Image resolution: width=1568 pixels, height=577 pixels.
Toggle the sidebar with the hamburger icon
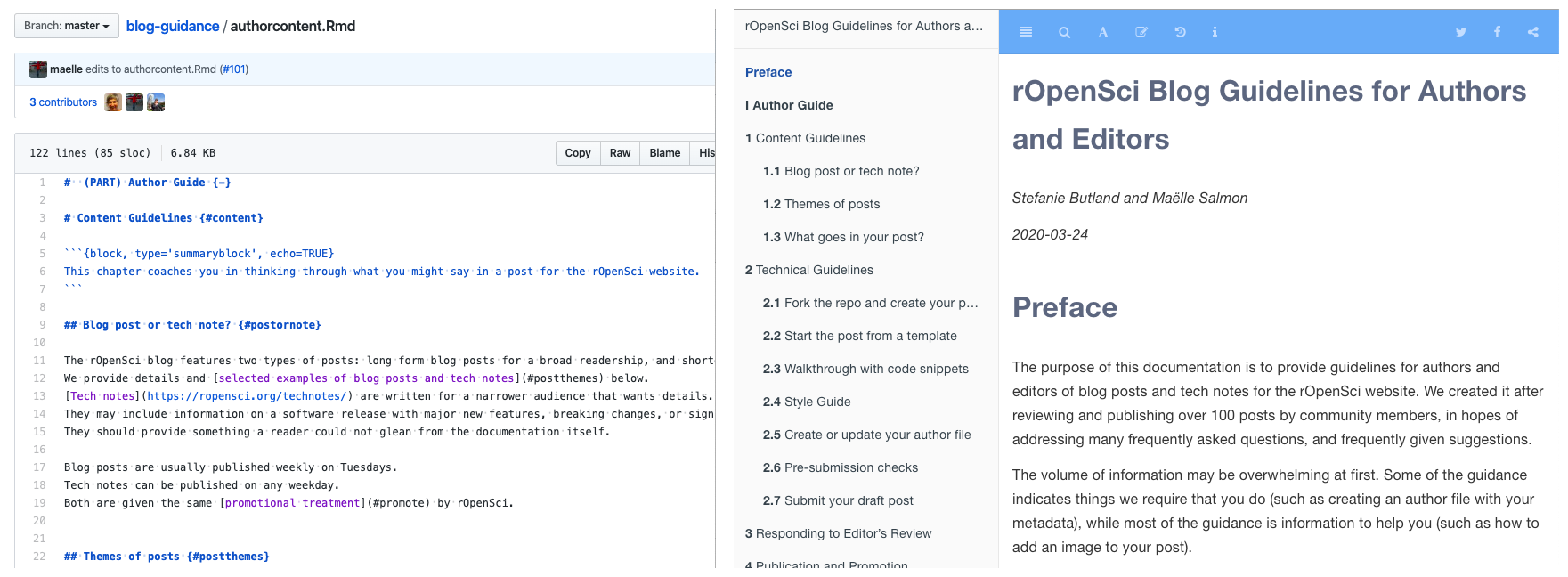pyautogui.click(x=1025, y=32)
